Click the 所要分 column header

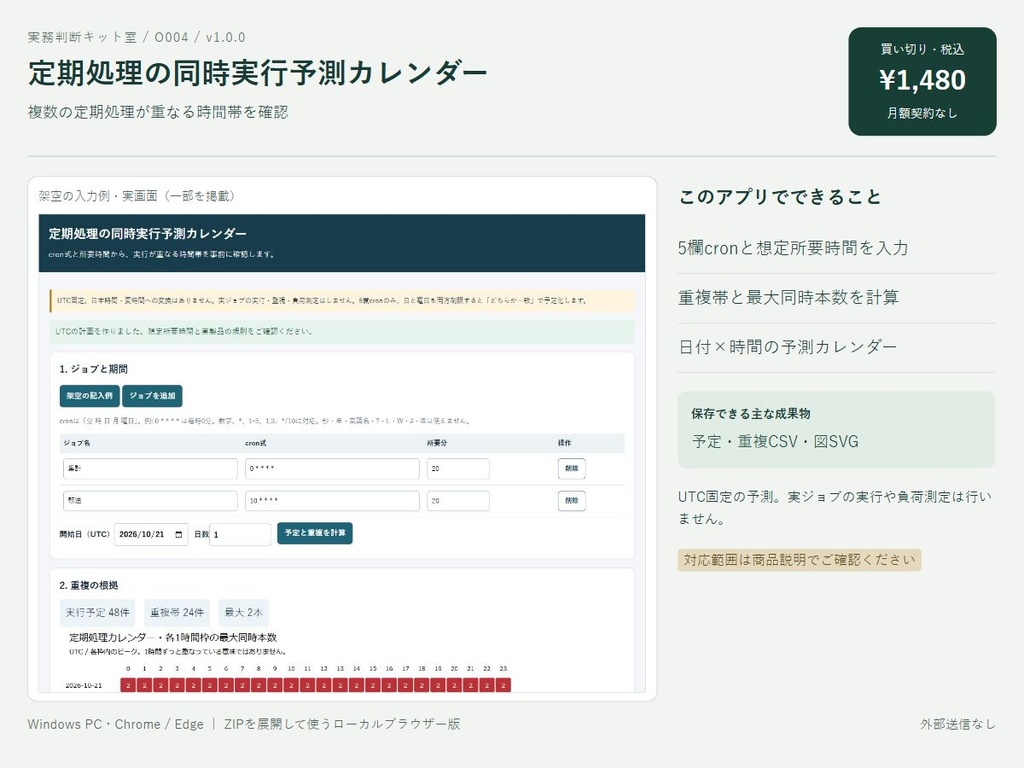[x=437, y=443]
